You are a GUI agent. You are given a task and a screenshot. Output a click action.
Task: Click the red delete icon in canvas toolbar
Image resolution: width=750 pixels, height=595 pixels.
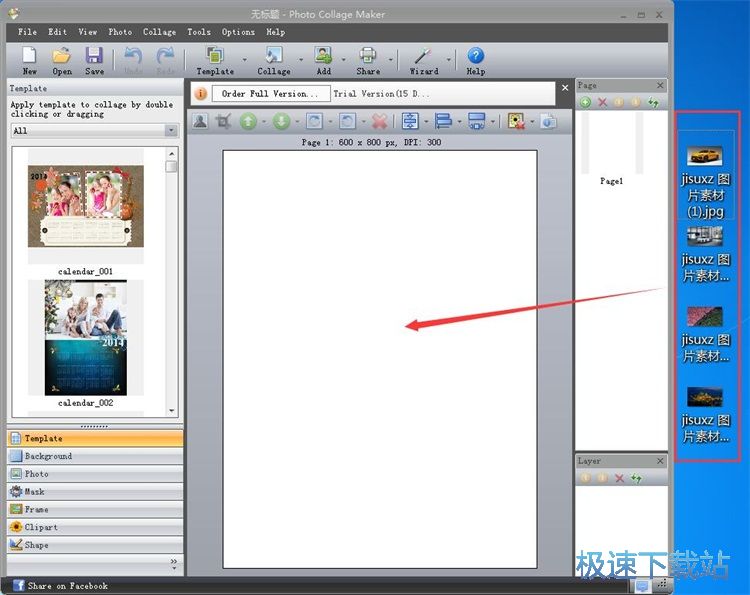point(379,121)
